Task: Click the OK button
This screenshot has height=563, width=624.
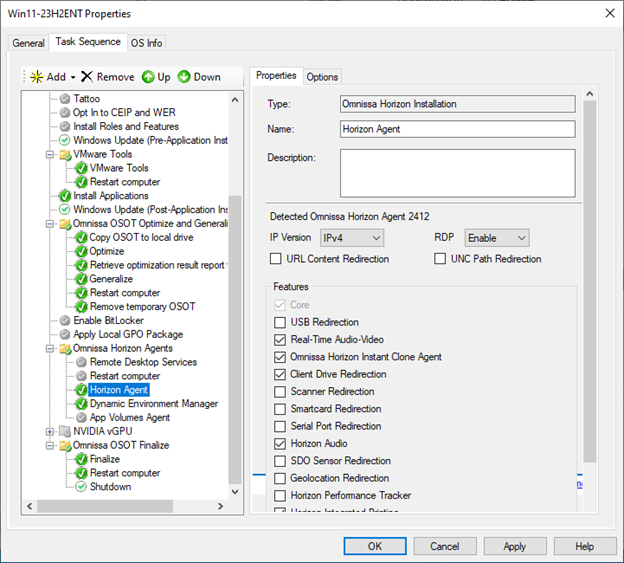Action: click(375, 546)
